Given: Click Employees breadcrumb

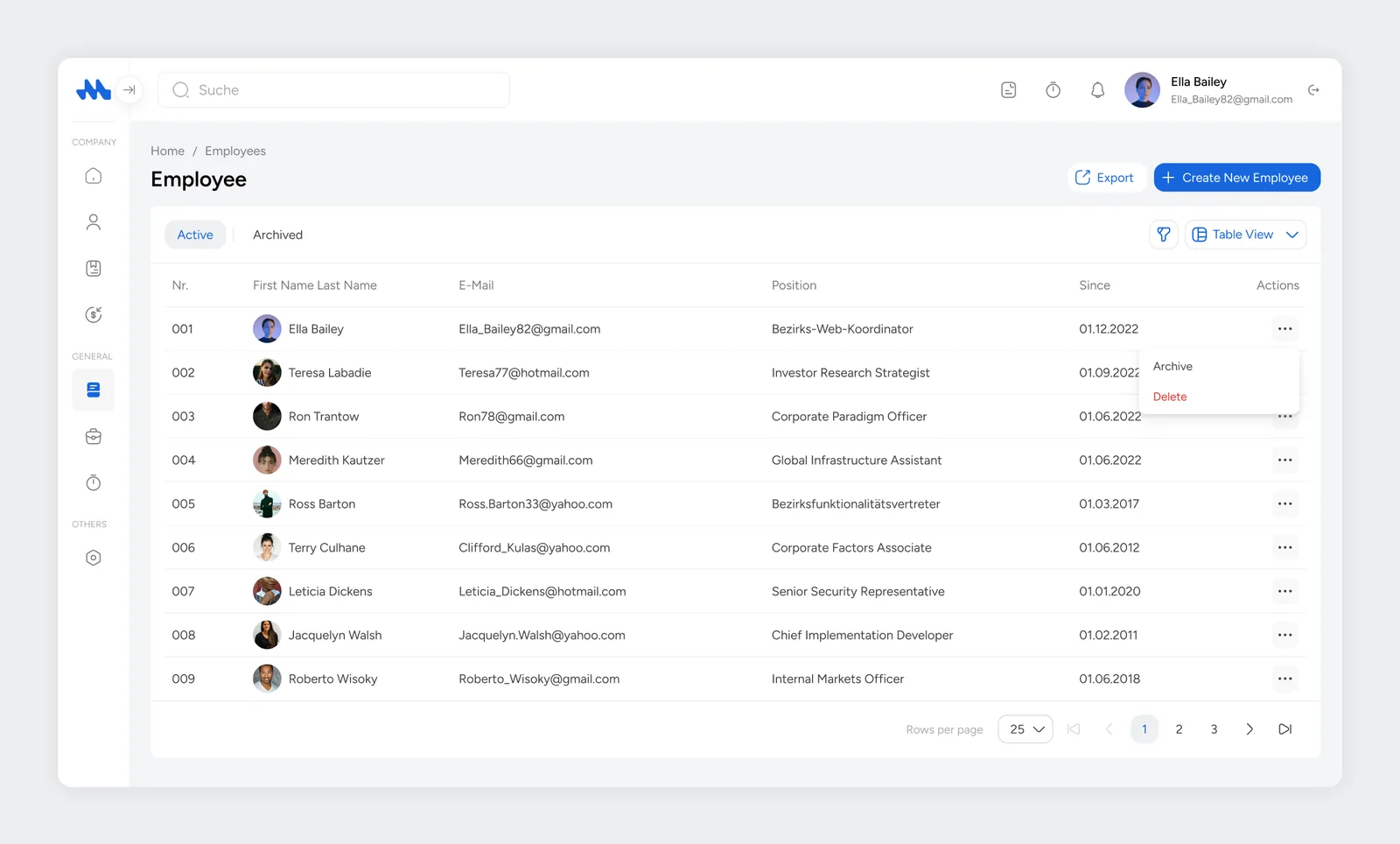Looking at the screenshot, I should pos(235,151).
